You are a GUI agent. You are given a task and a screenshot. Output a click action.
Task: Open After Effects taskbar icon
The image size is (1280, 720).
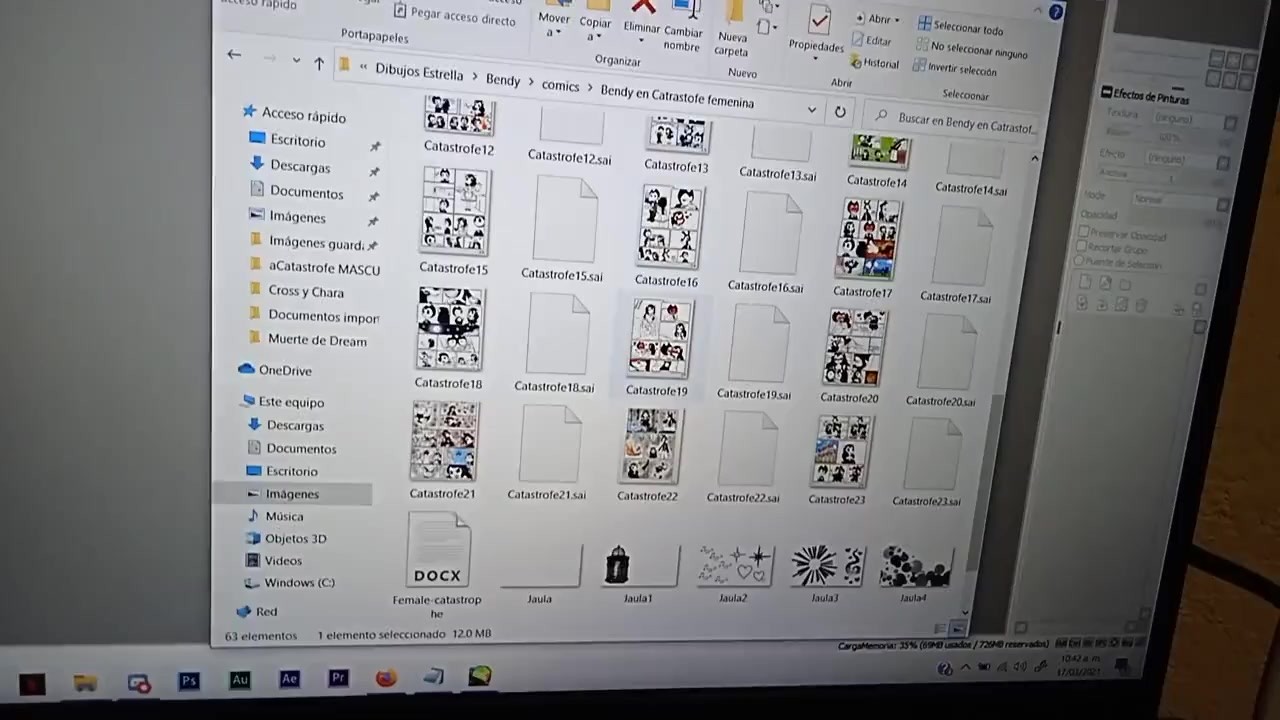(289, 679)
